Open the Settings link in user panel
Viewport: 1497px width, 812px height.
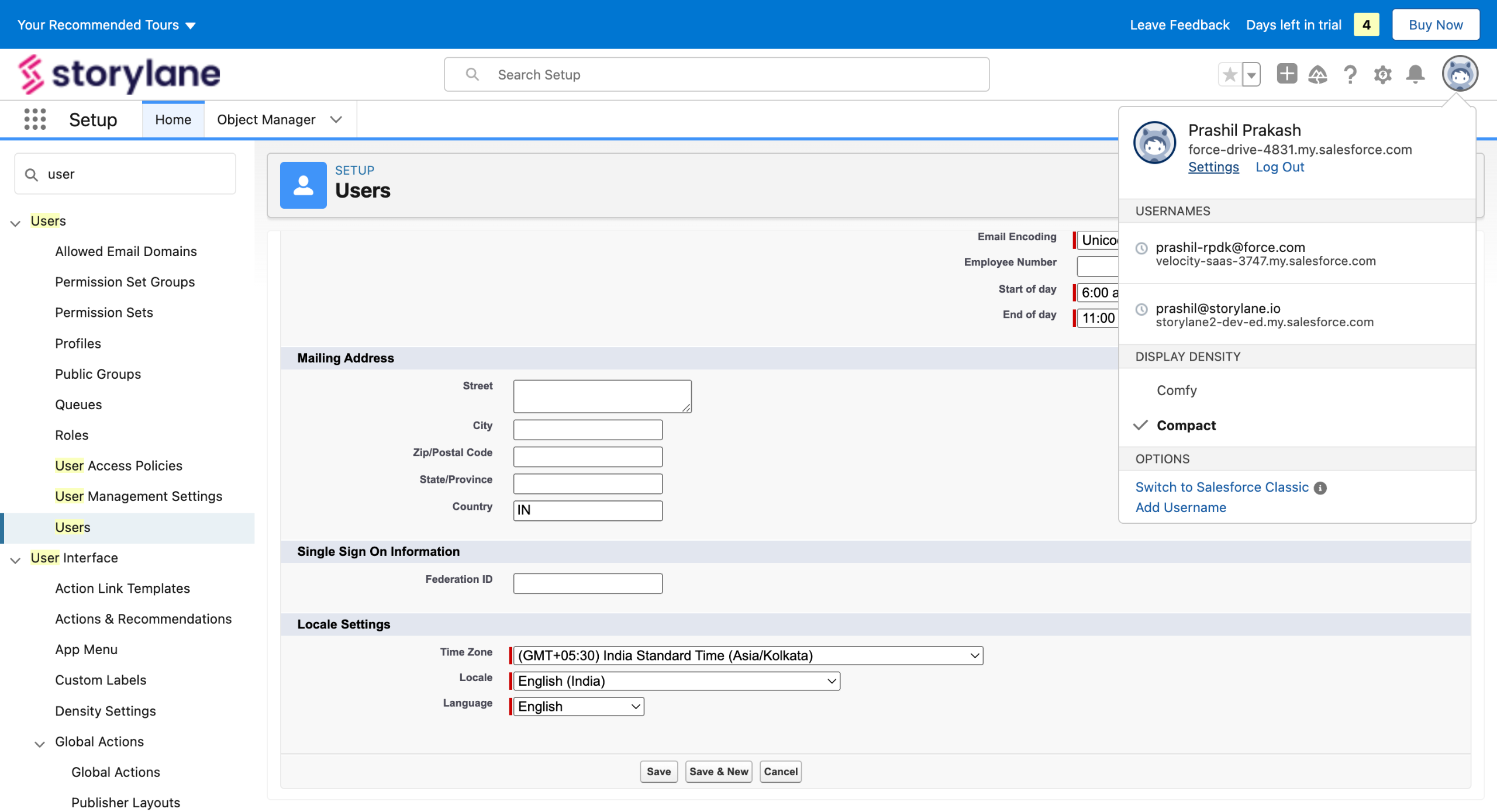(x=1213, y=167)
